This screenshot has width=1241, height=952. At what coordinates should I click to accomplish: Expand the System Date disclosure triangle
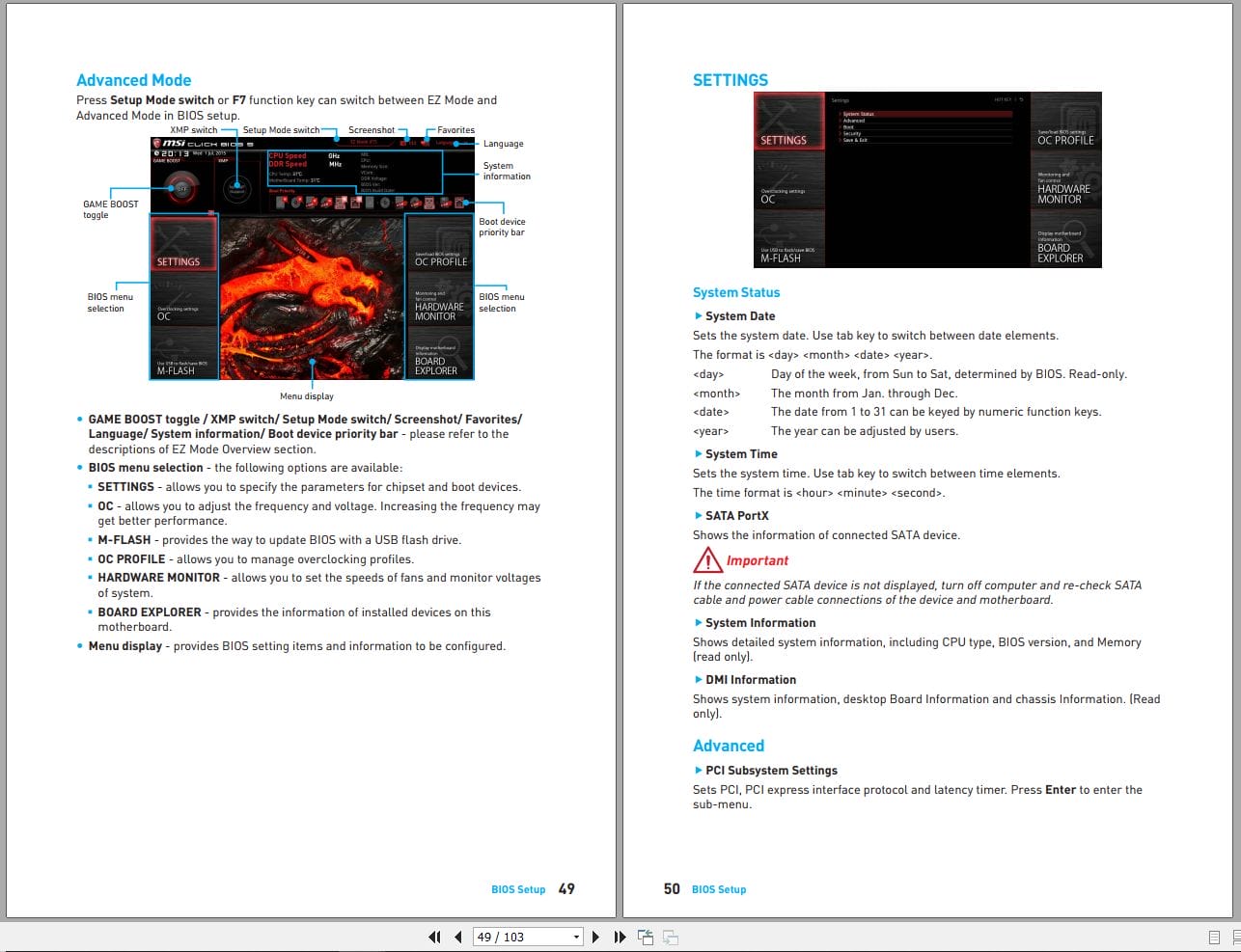pos(698,315)
